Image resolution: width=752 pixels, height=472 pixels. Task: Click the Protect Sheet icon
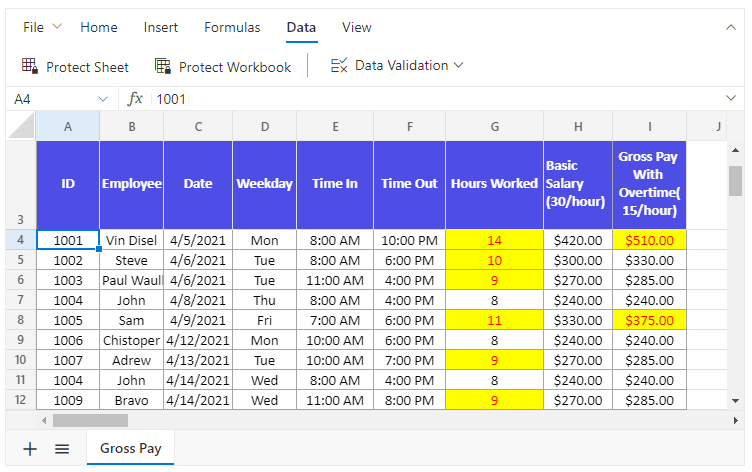(x=30, y=67)
